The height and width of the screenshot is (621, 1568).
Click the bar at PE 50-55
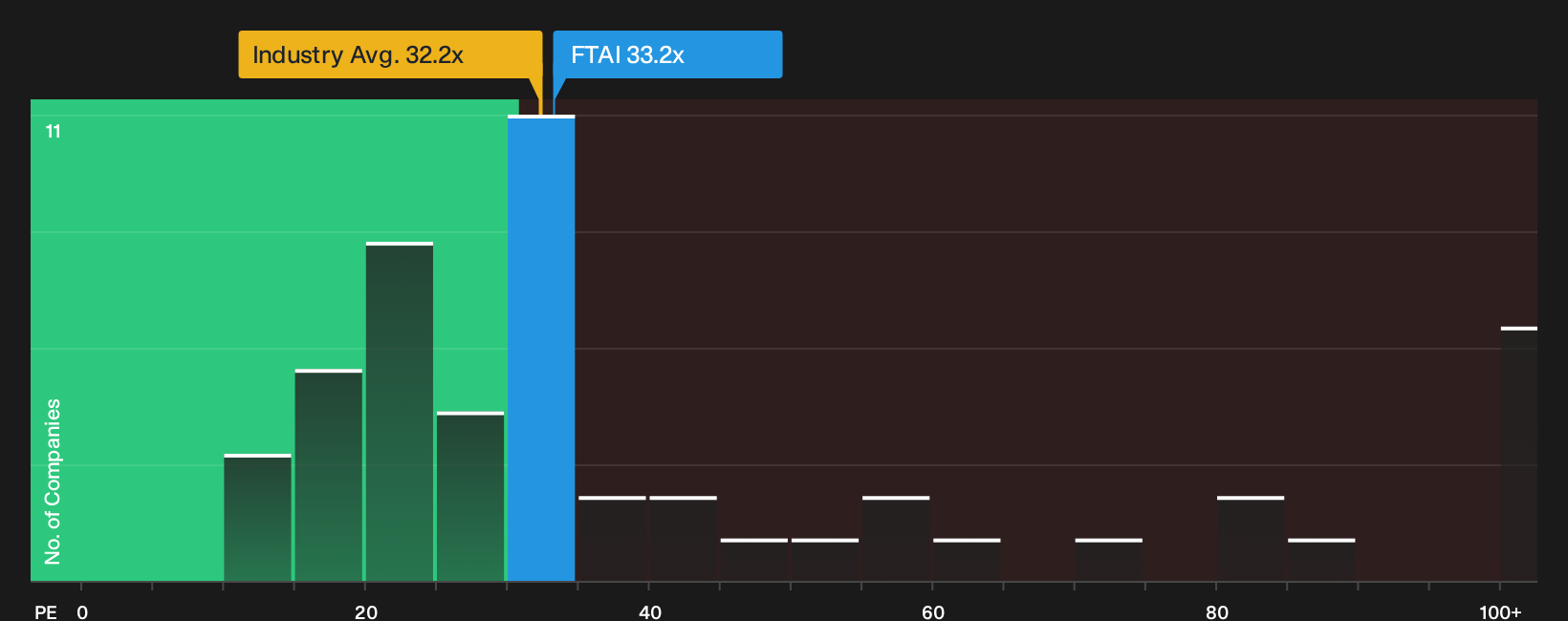pyautogui.click(x=825, y=560)
